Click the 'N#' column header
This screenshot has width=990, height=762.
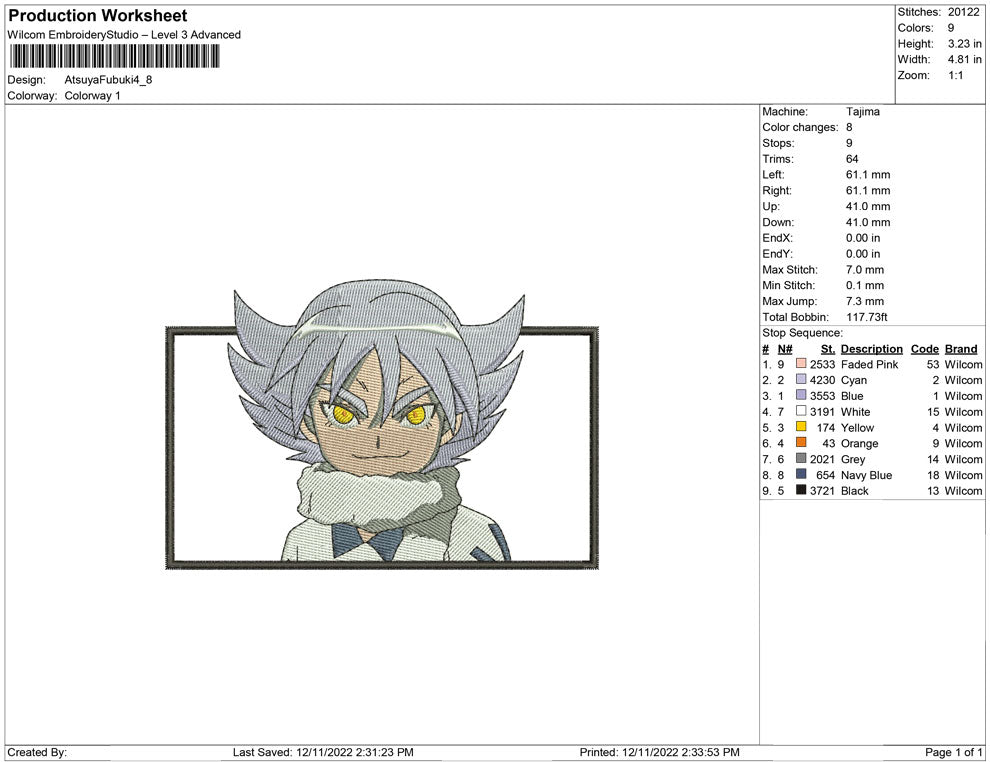785,349
